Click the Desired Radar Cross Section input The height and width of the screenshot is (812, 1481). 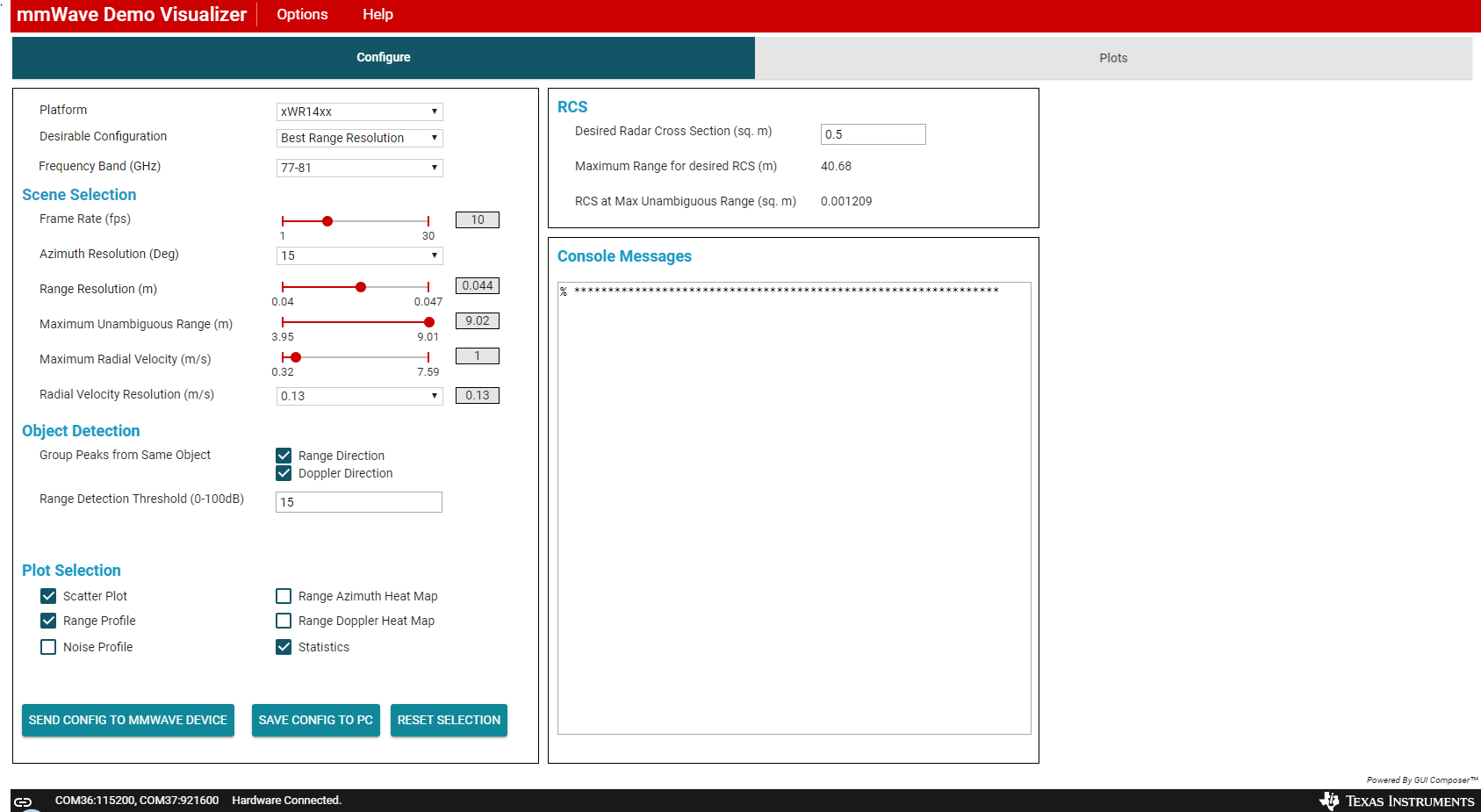coord(874,134)
